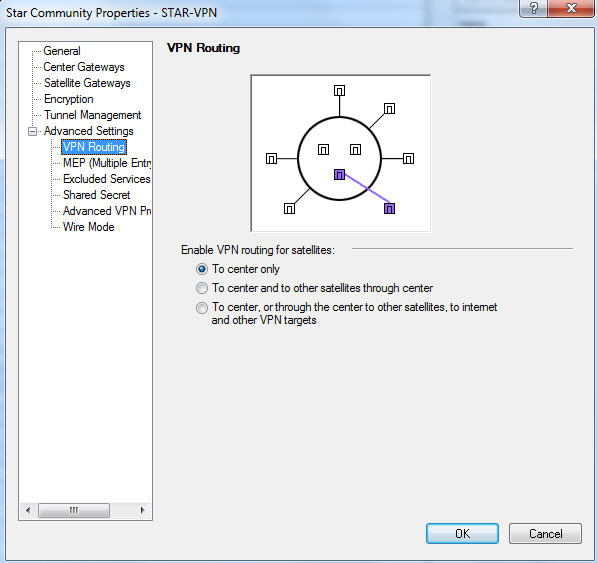Click the top satellite gateway icon in diagram
The height and width of the screenshot is (563, 597).
(339, 91)
